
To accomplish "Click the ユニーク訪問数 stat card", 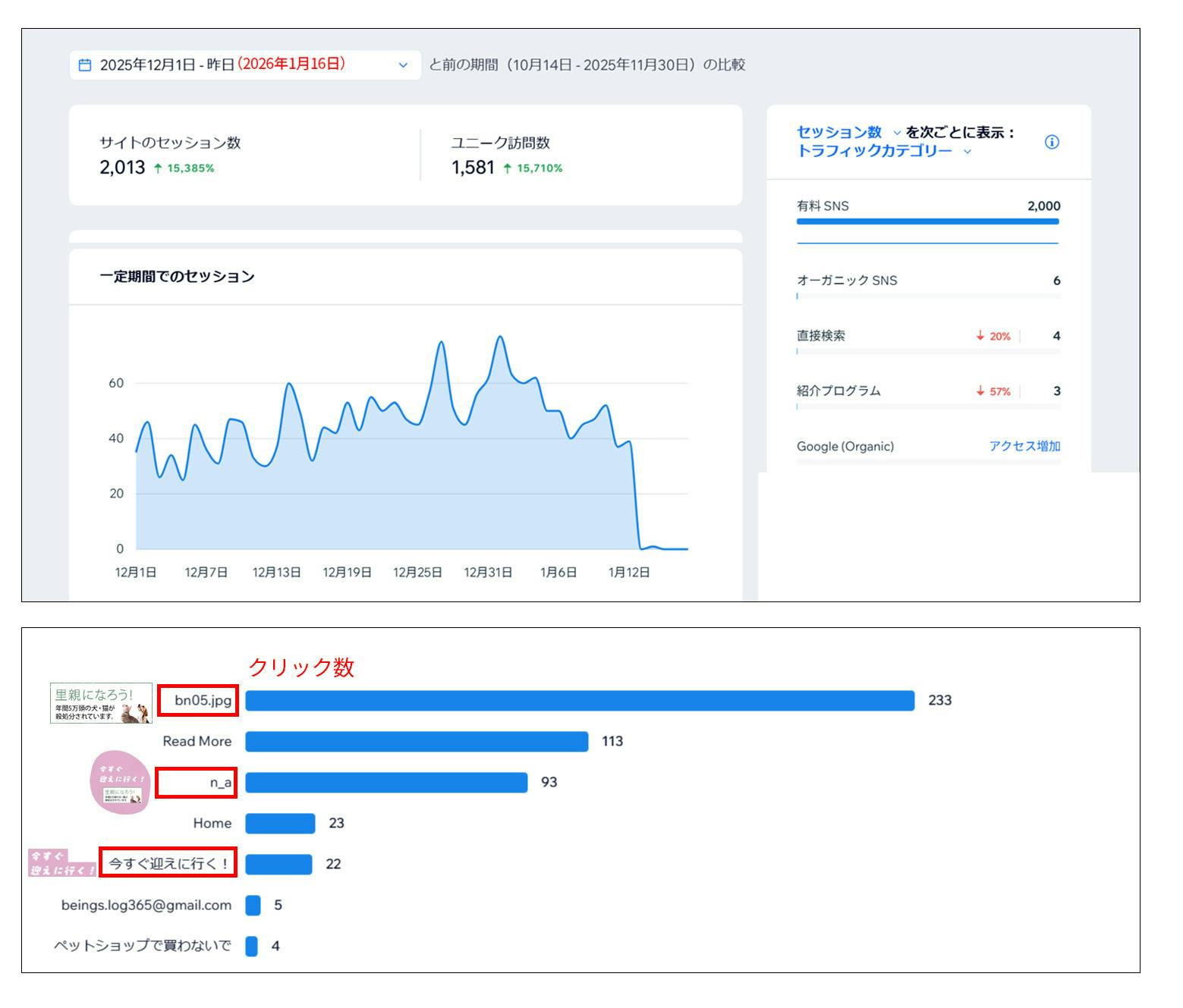I will coord(581,155).
